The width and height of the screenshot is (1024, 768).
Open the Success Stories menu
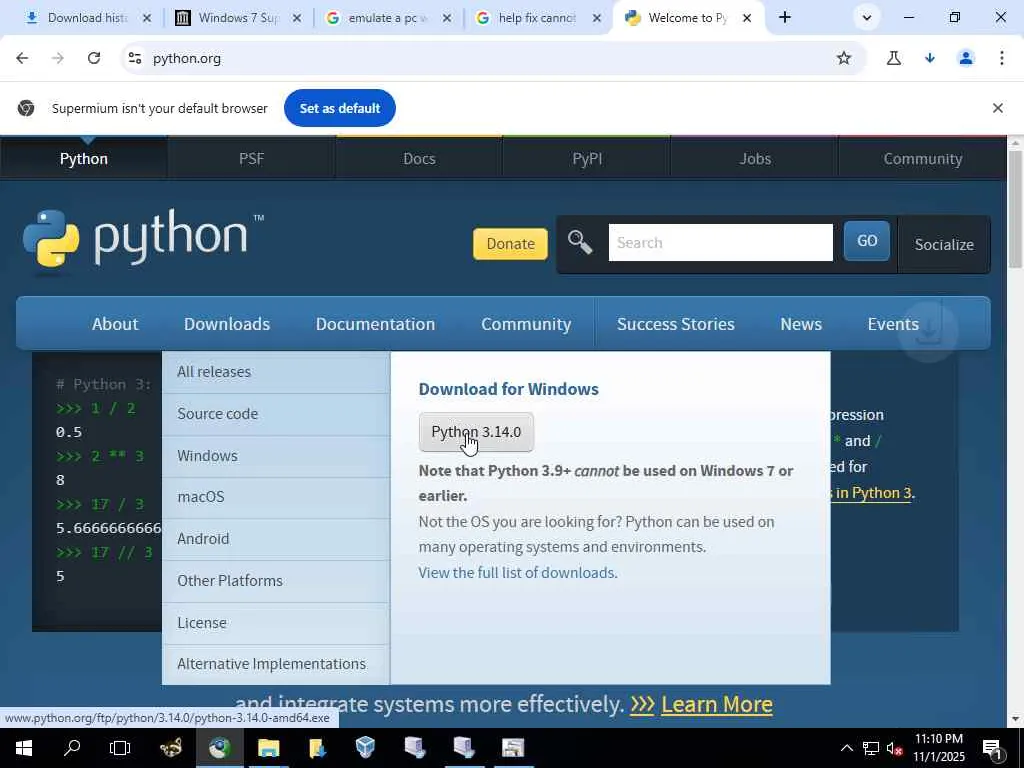click(675, 324)
